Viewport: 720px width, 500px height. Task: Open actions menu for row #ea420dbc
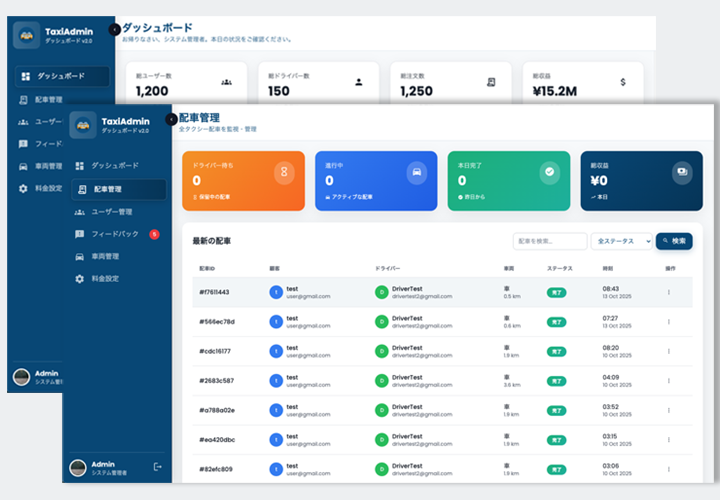tap(669, 440)
